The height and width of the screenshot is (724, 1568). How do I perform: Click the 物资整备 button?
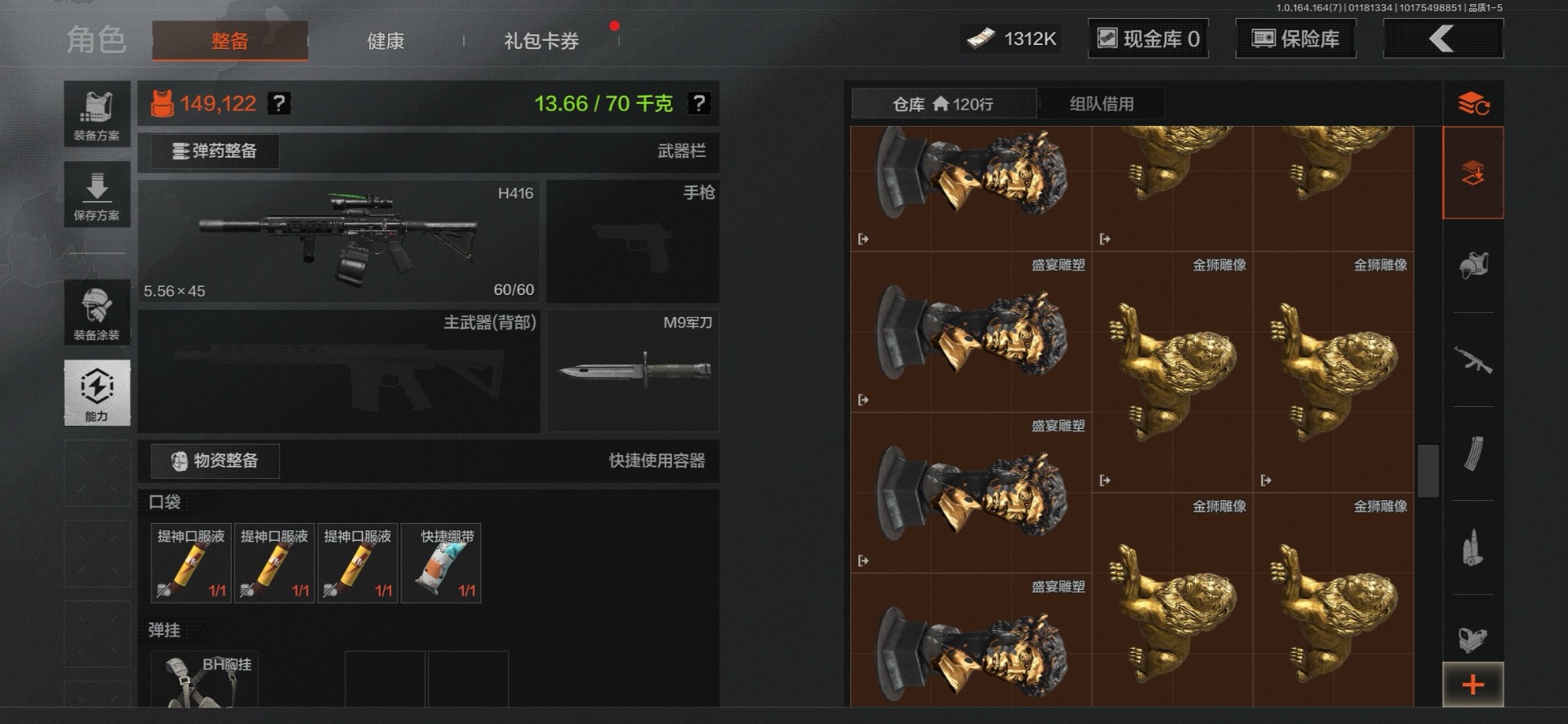(x=215, y=461)
